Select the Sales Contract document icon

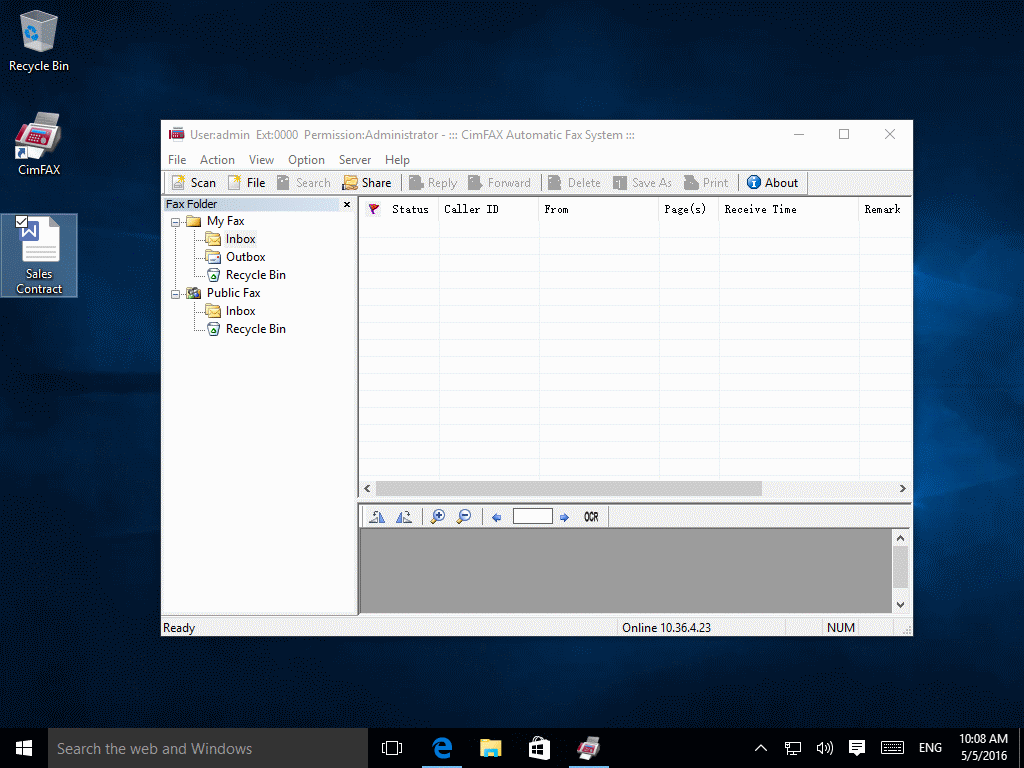click(x=39, y=255)
